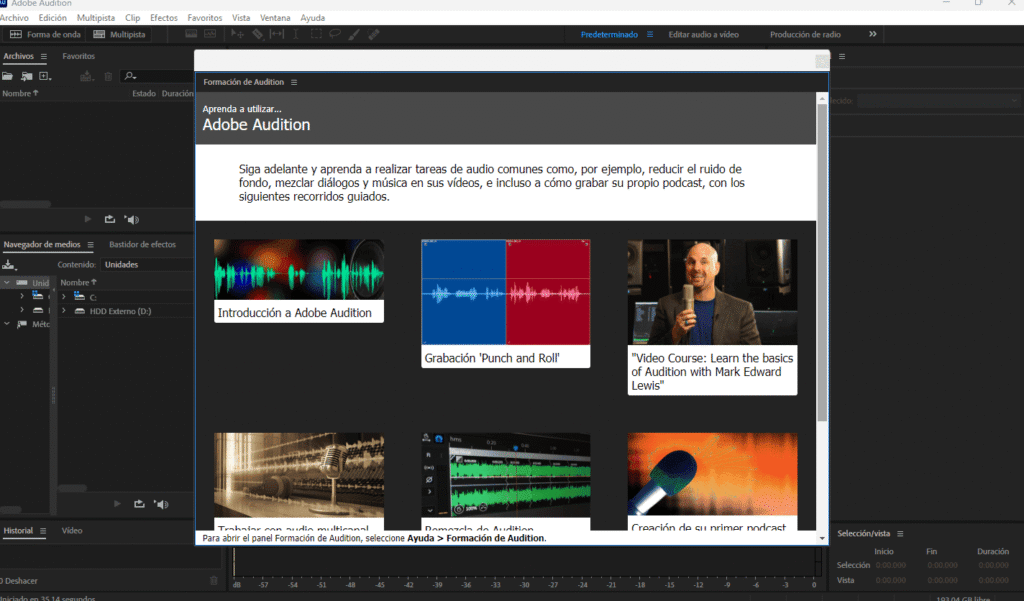Switch to Bastidor de efectos tab
This screenshot has width=1024, height=601.
pyautogui.click(x=142, y=244)
